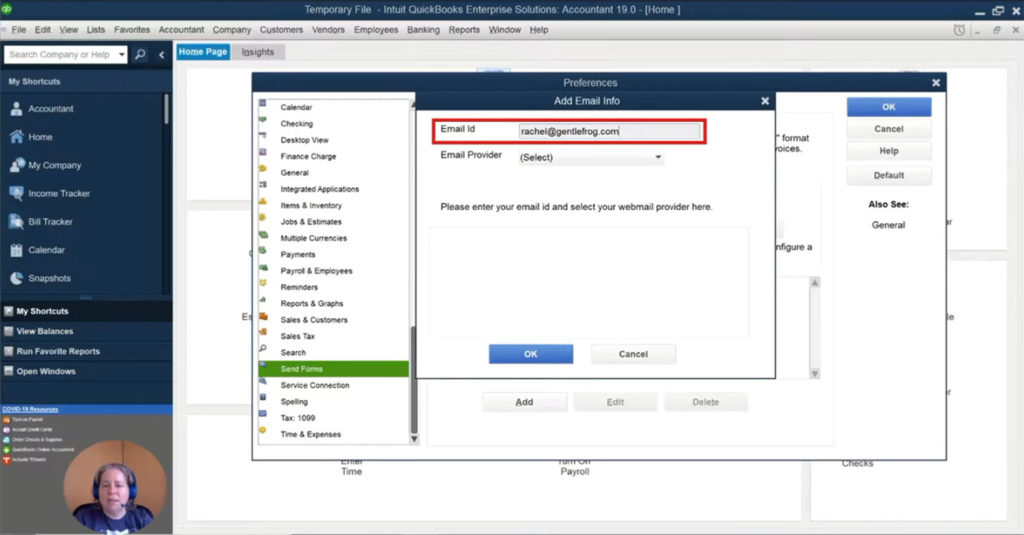Click the search magnifier icon

[x=140, y=55]
